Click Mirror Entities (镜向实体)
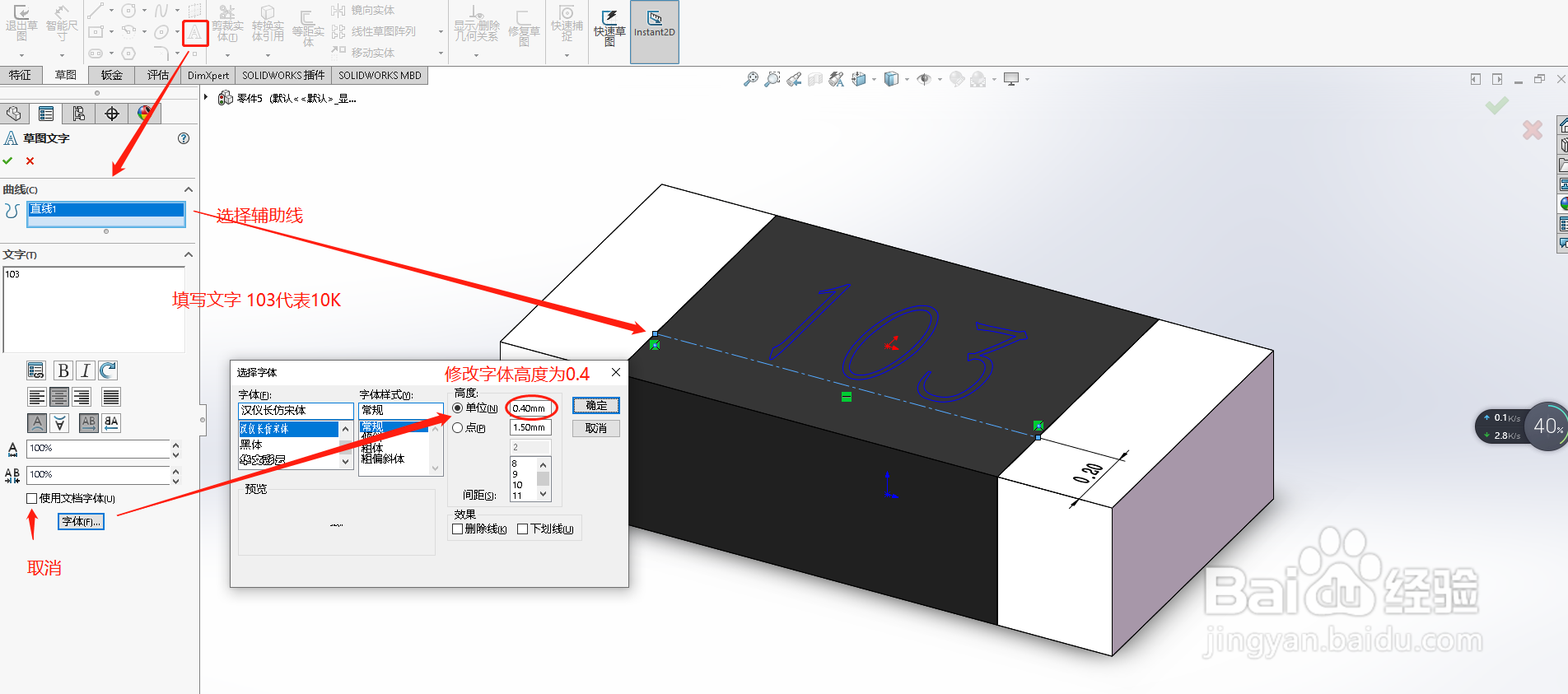Image resolution: width=1568 pixels, height=694 pixels. tap(363, 11)
